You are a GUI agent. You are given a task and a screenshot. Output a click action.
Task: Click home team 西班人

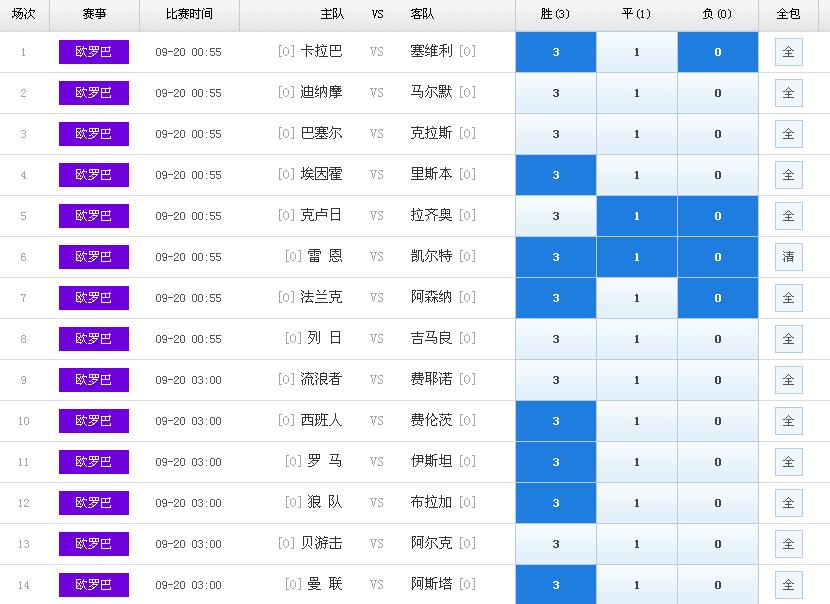pos(321,420)
